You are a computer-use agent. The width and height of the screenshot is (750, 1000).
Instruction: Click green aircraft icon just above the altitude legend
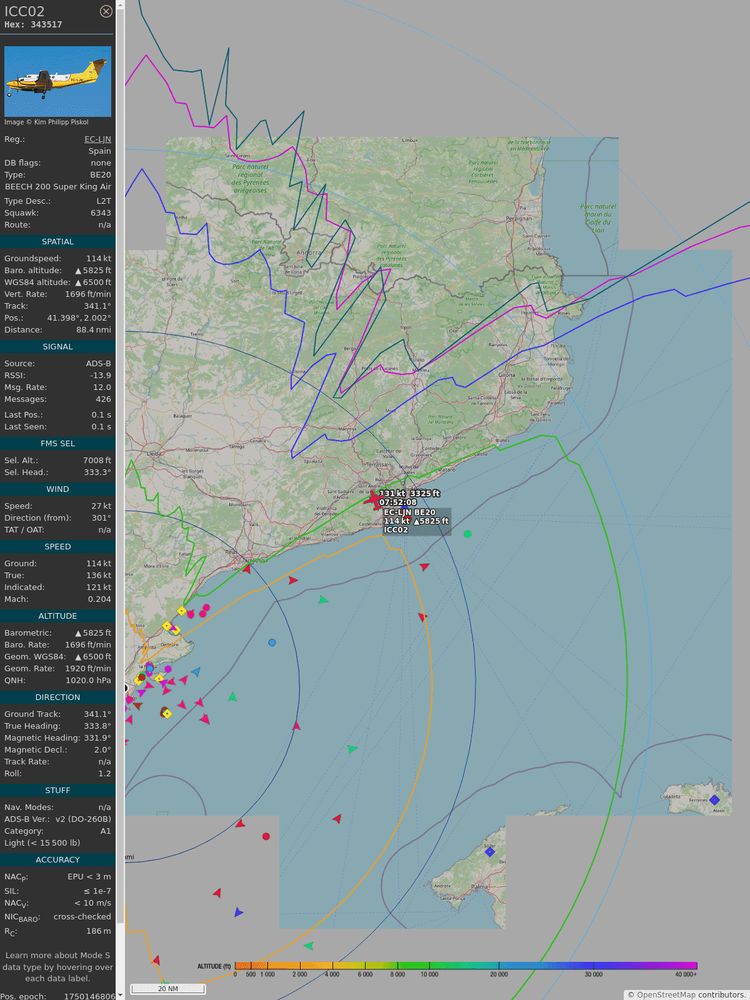tap(309, 946)
